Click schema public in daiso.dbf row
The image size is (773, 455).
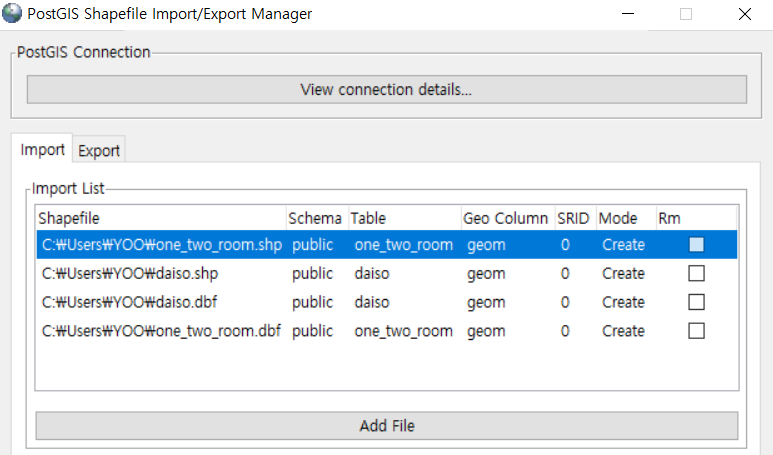313,302
